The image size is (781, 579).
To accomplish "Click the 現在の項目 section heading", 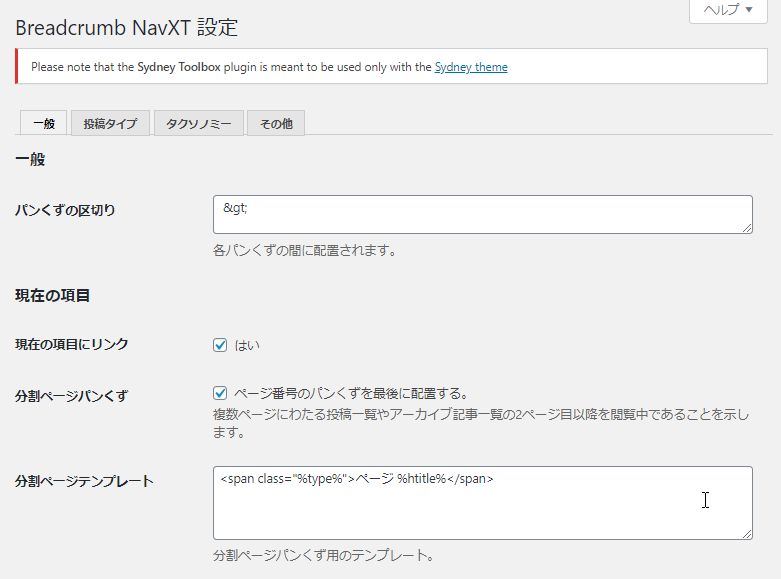I will pos(52,295).
